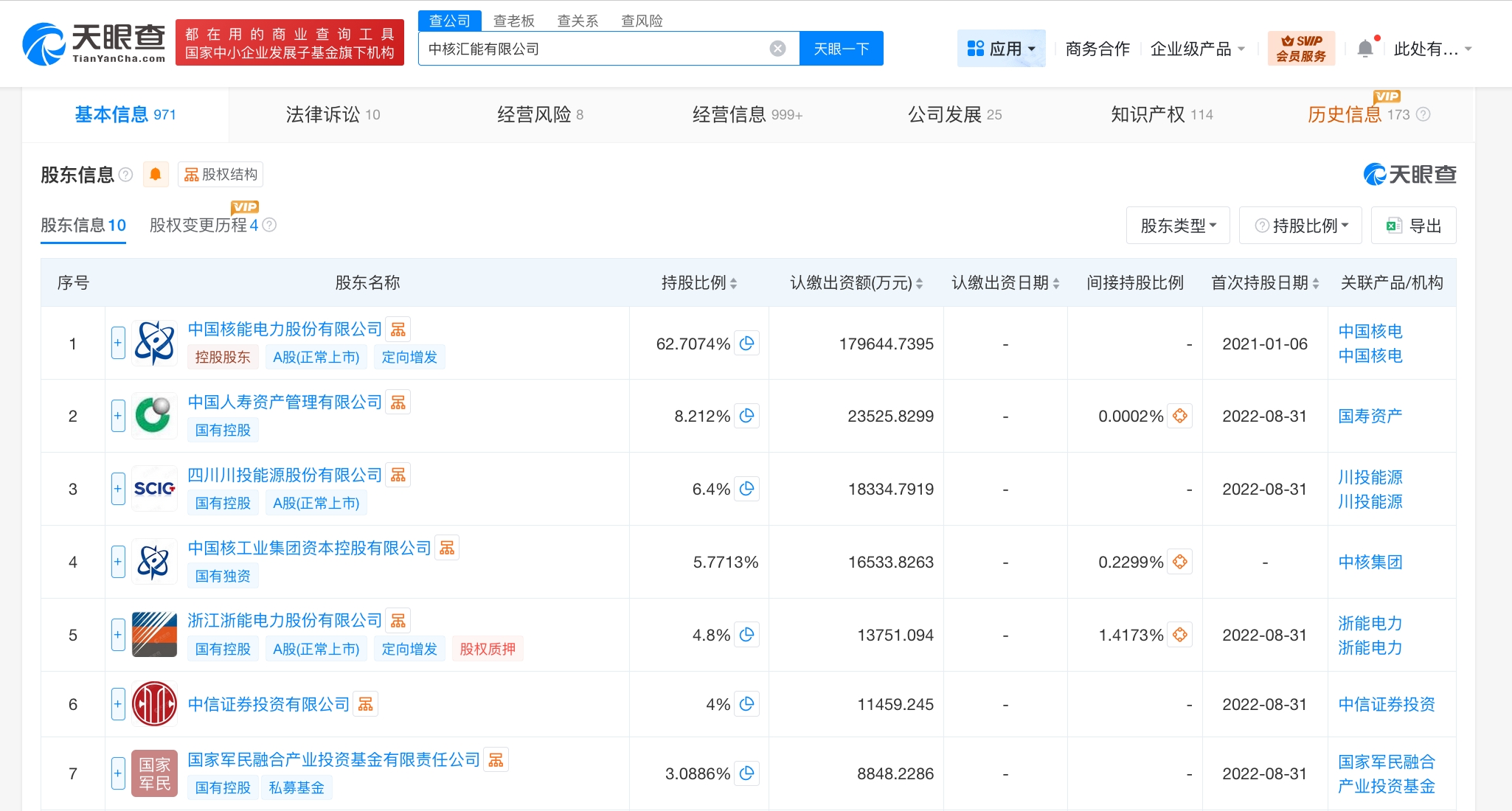
Task: Click equity structure icon beside 中信证券投资有限公司
Action: tap(366, 704)
